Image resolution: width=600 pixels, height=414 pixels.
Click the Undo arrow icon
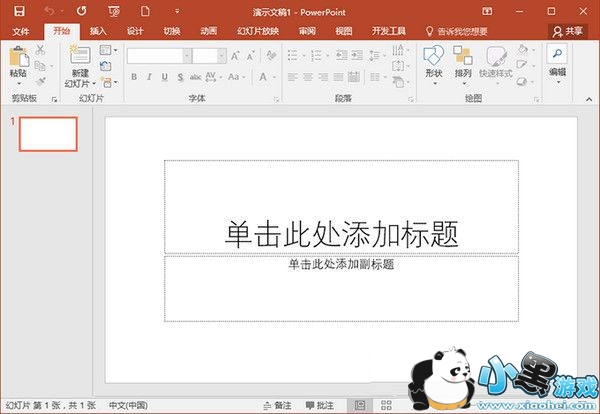click(x=49, y=10)
